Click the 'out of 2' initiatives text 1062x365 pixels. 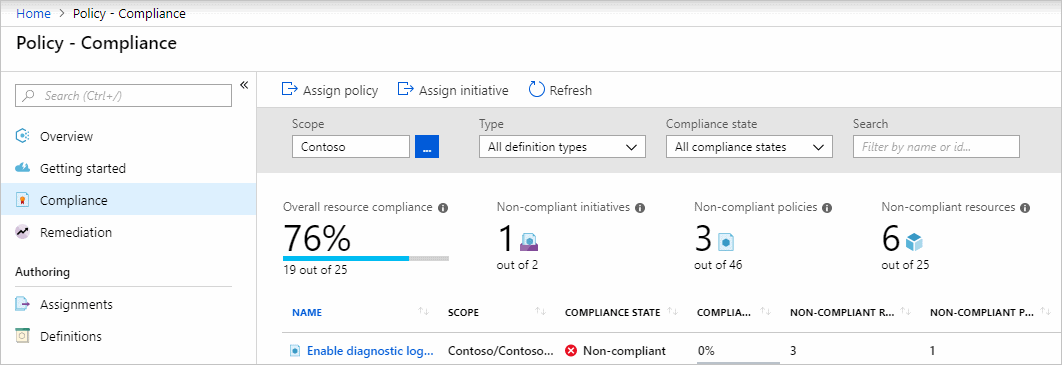point(517,265)
